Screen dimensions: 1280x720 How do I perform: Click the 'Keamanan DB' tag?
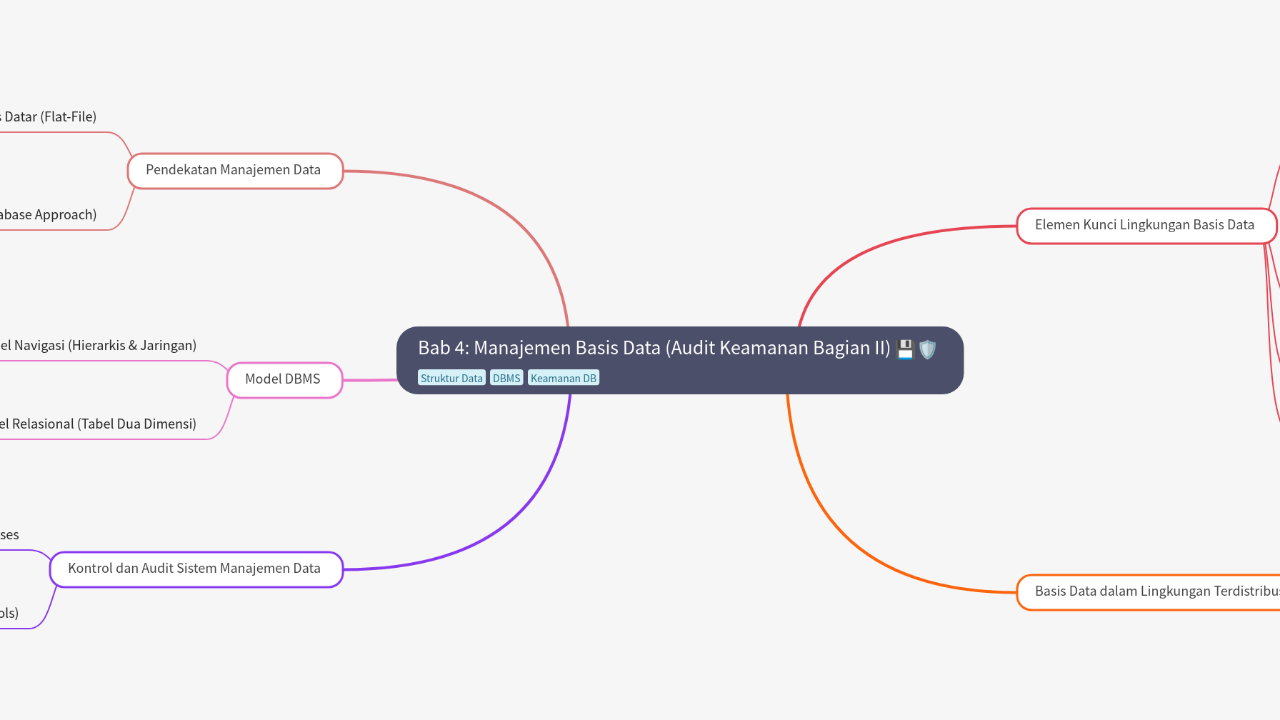pyautogui.click(x=563, y=378)
